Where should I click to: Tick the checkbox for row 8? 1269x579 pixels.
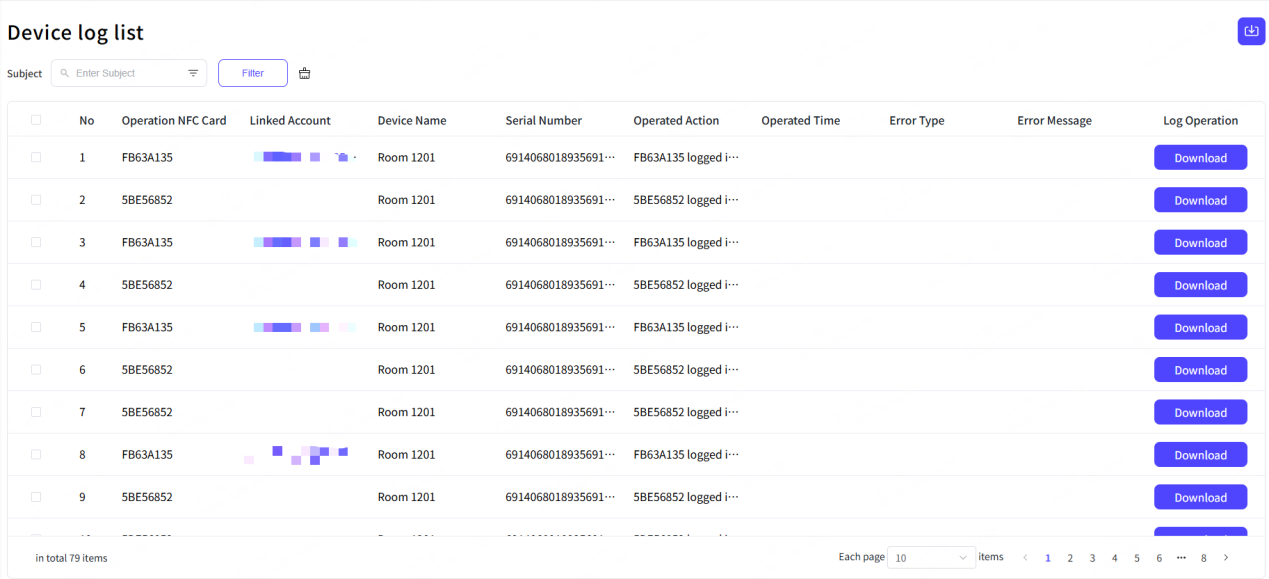pos(36,454)
